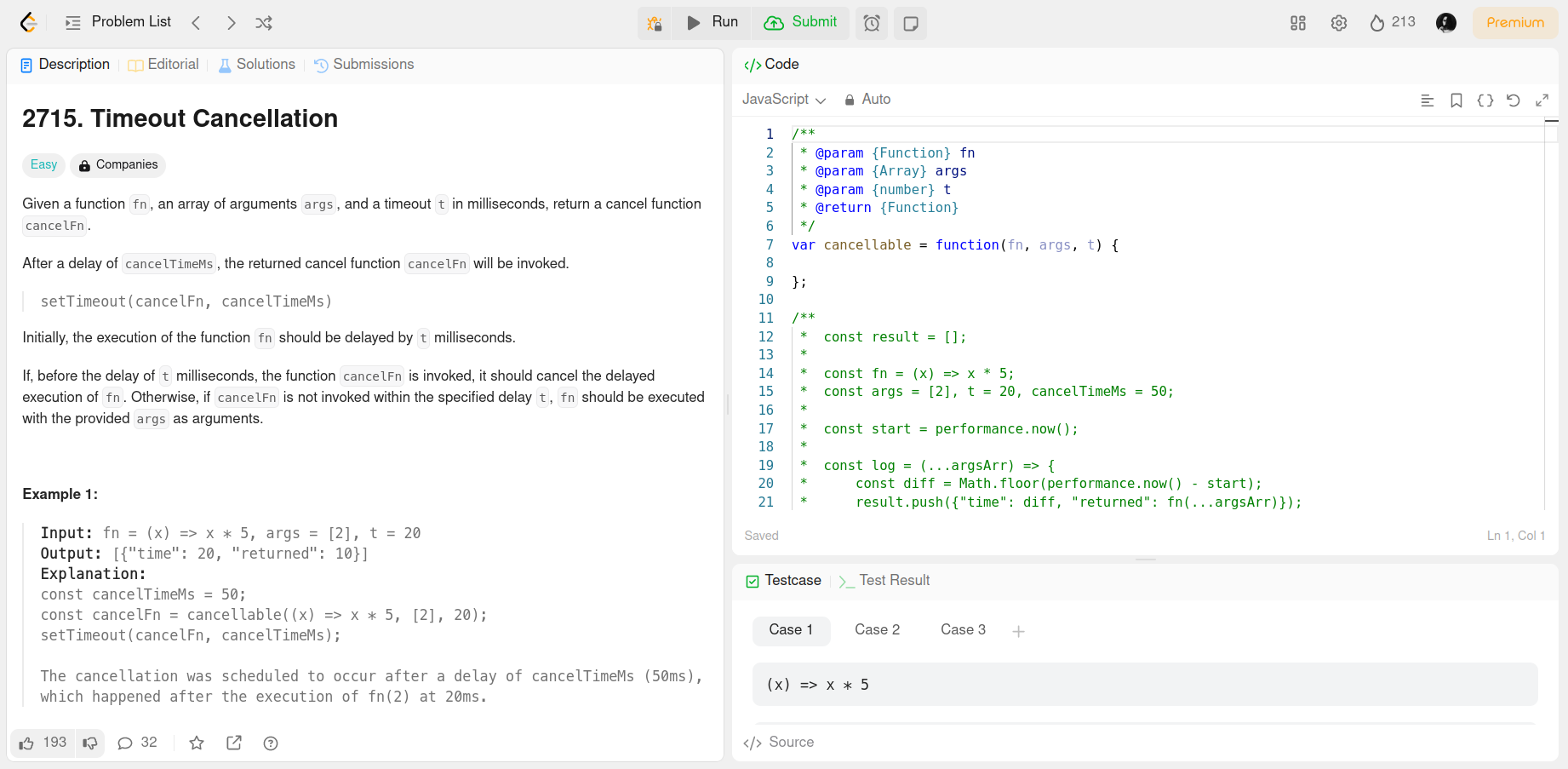Click the Code panel header

point(772,65)
